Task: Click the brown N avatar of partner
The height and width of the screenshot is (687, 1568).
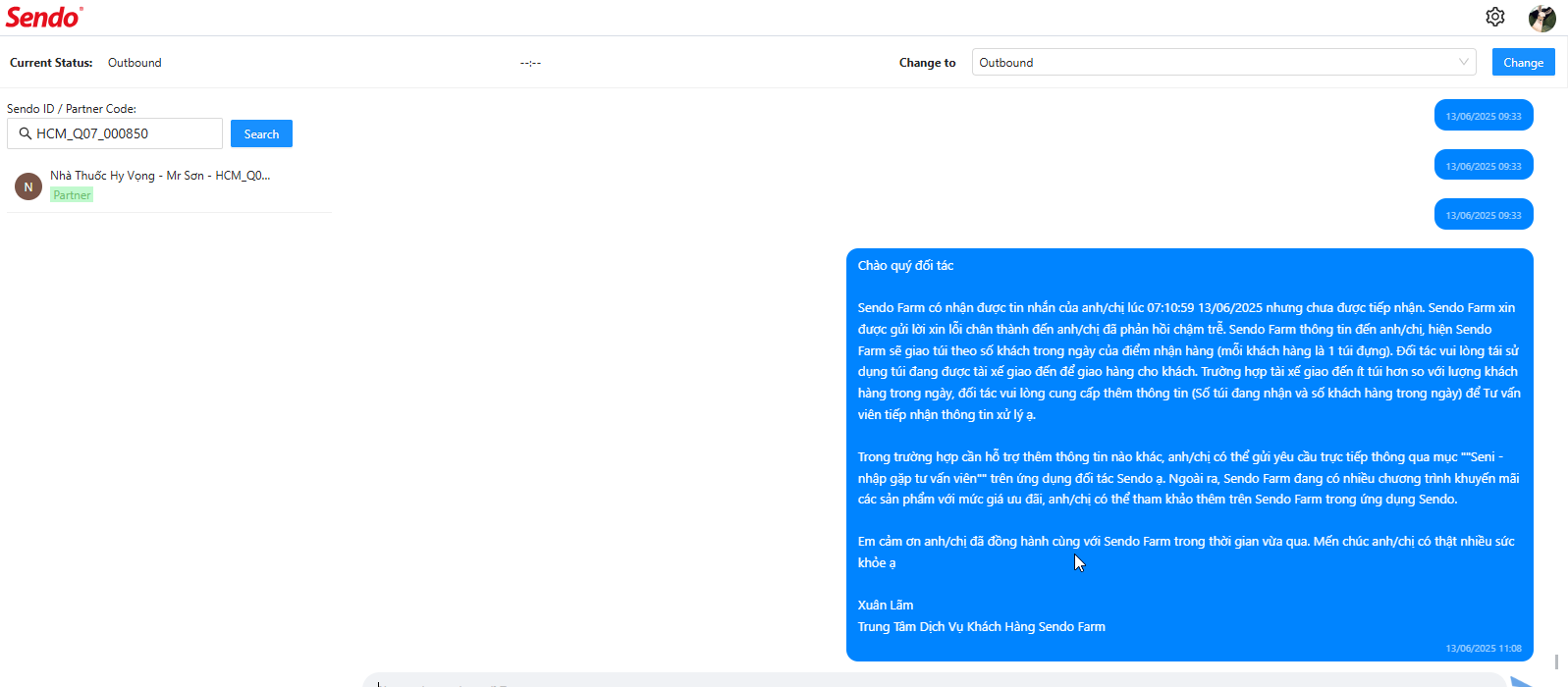Action: click(28, 186)
